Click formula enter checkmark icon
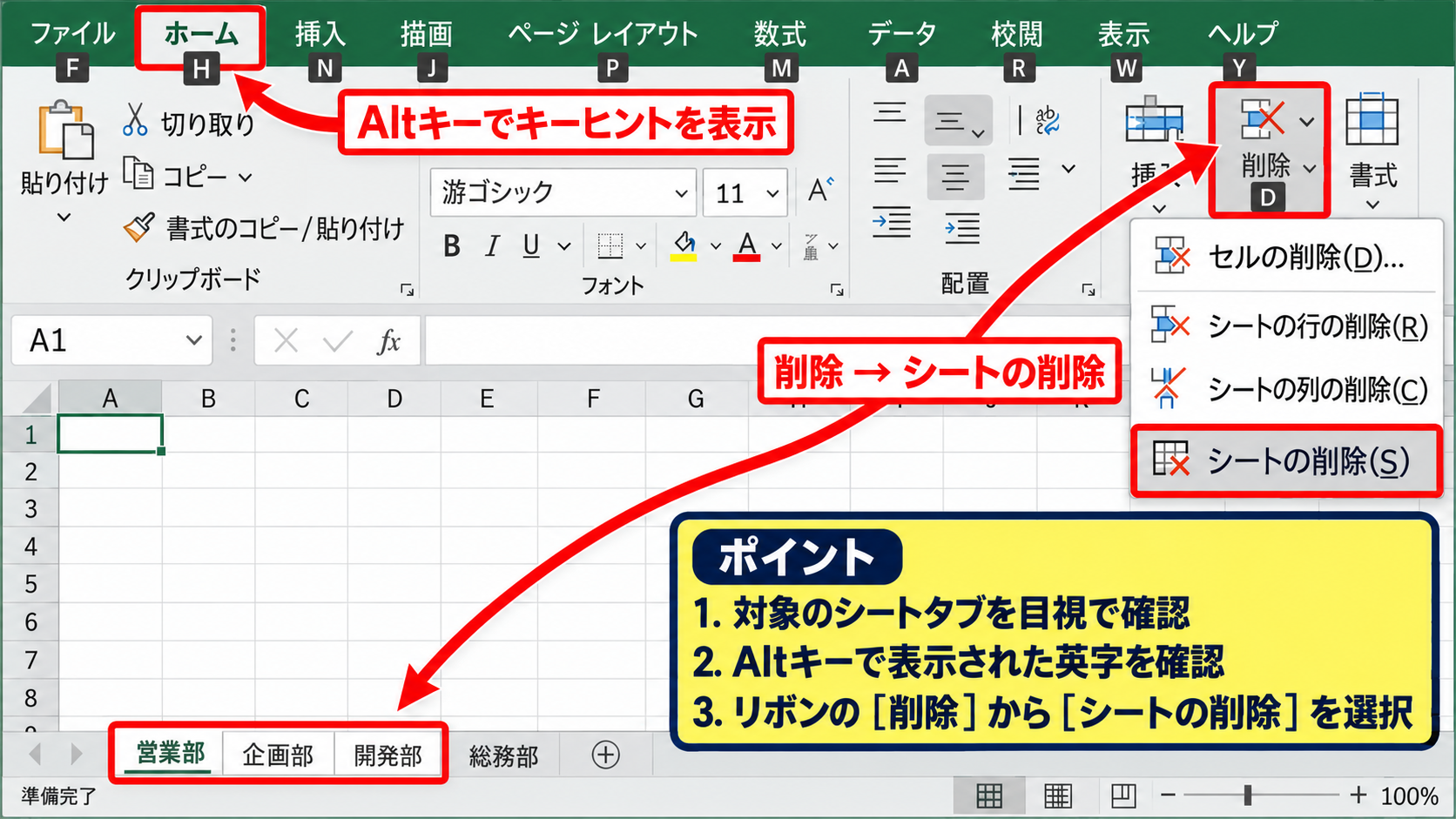The width and height of the screenshot is (1456, 819). click(337, 341)
